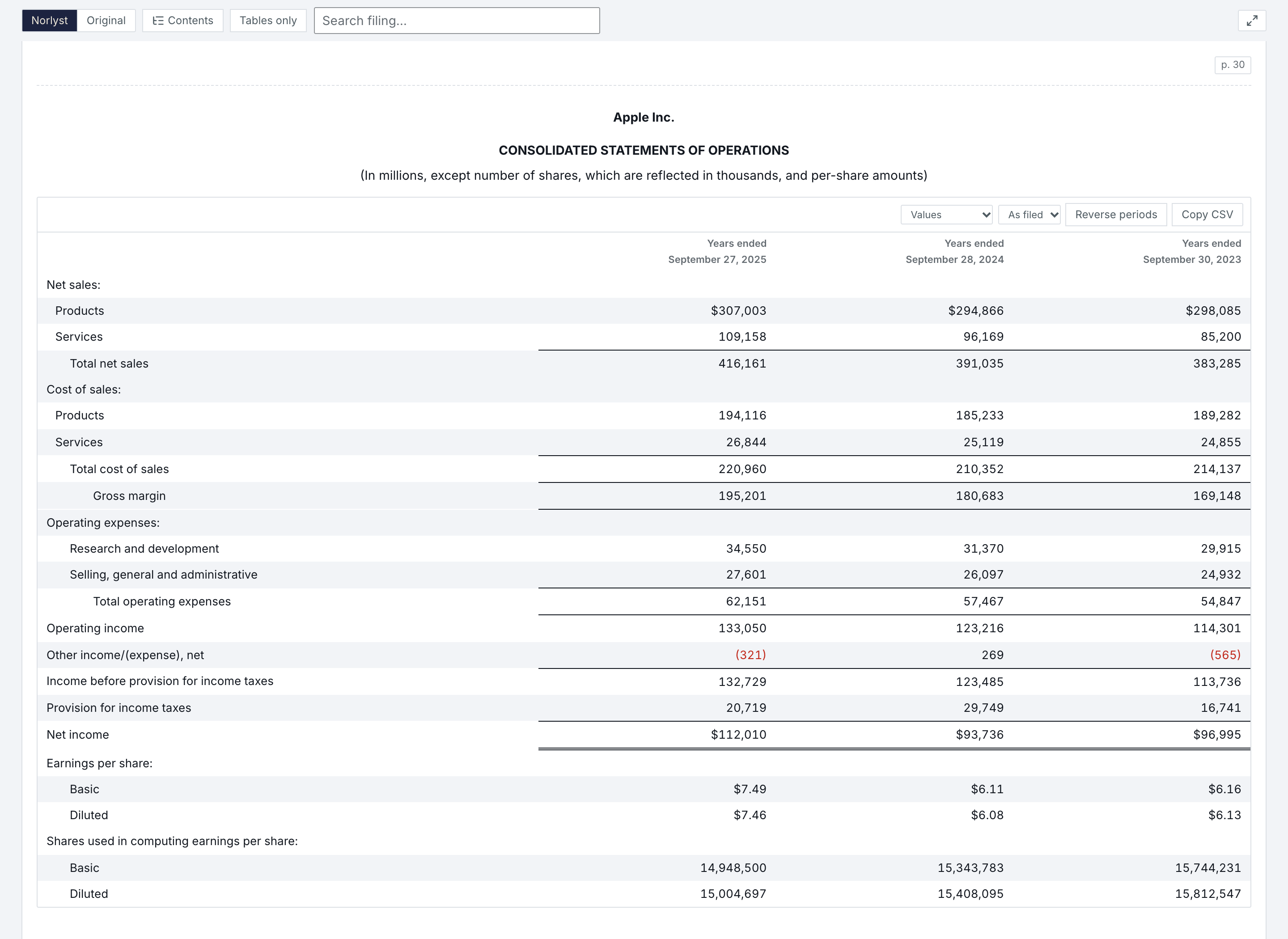Image resolution: width=1288 pixels, height=939 pixels.
Task: Click the Provision for income taxes label
Action: pos(119,708)
